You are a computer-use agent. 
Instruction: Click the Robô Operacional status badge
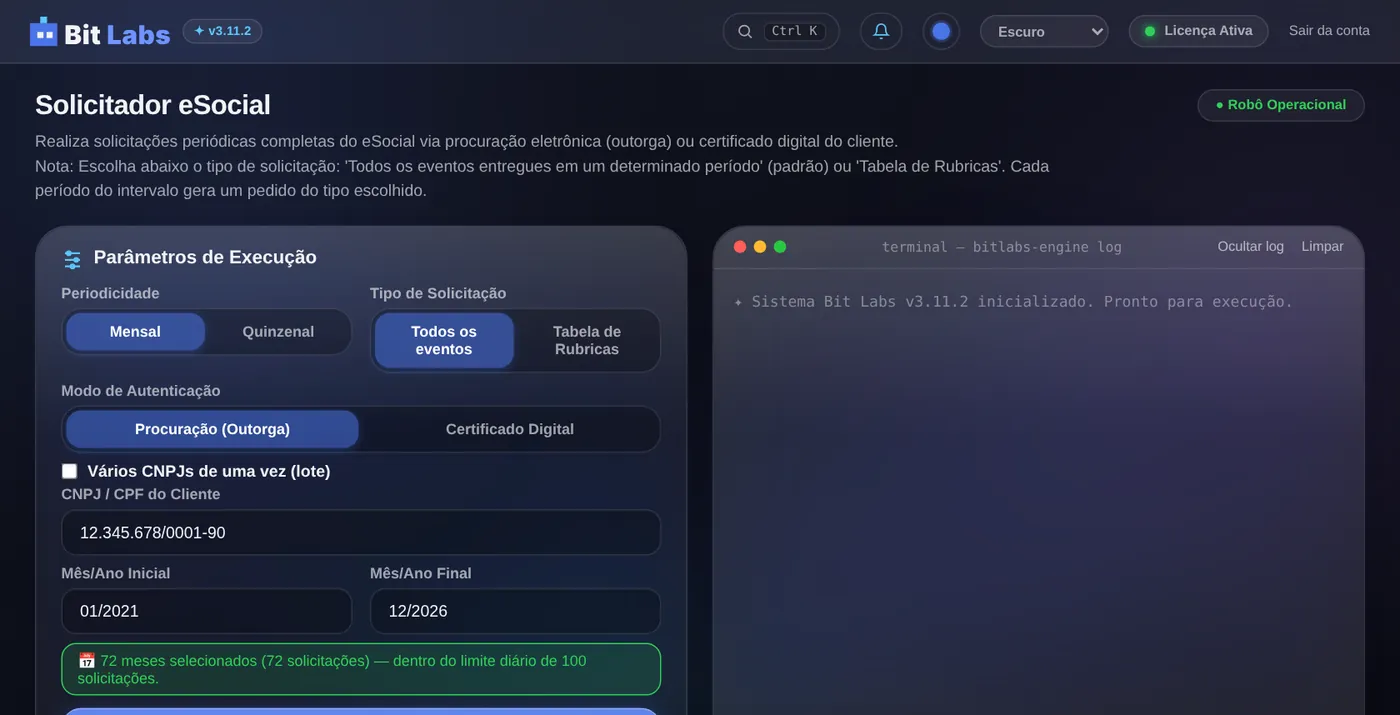[x=1281, y=105]
